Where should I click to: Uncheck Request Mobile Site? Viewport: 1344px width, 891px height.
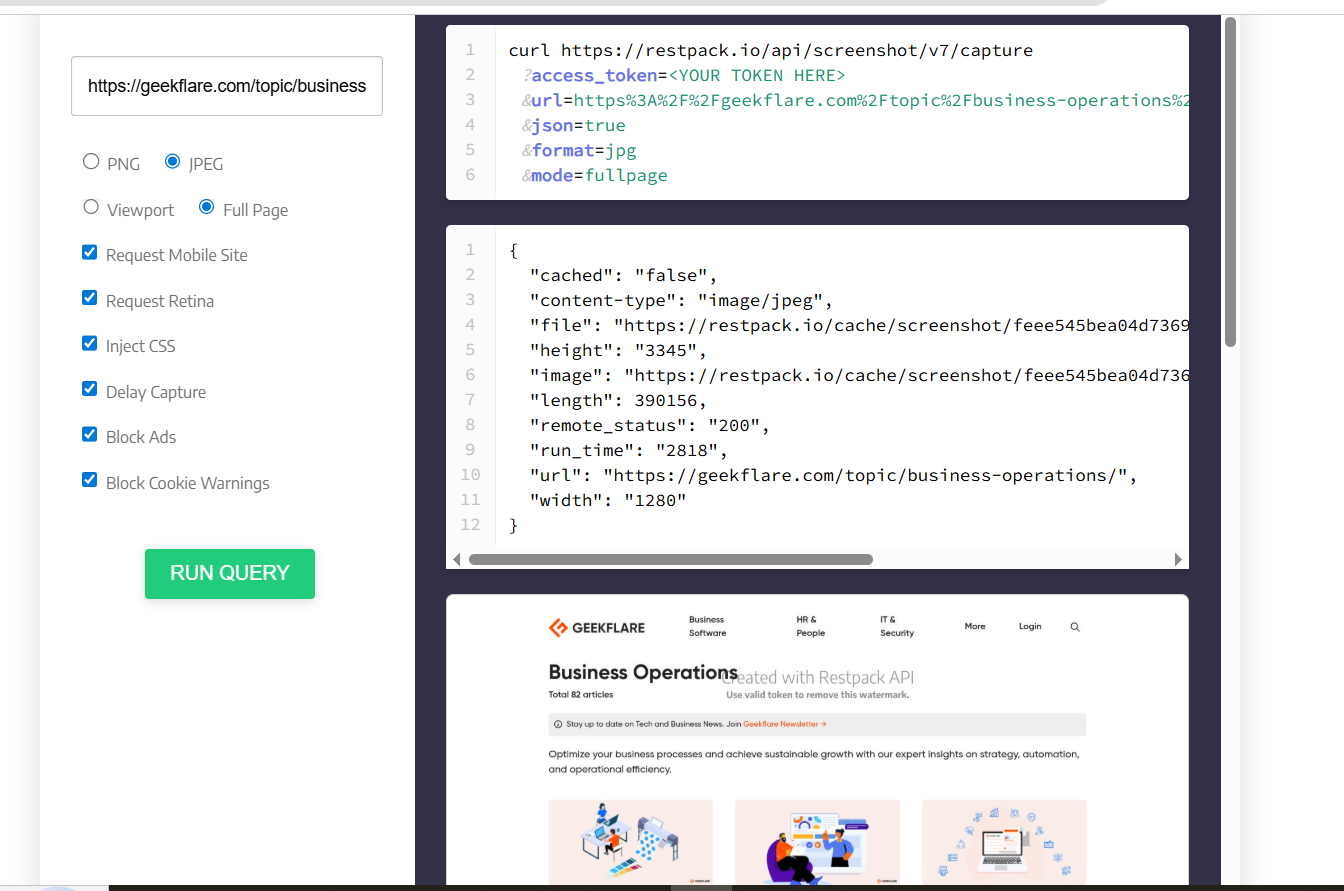click(x=89, y=252)
